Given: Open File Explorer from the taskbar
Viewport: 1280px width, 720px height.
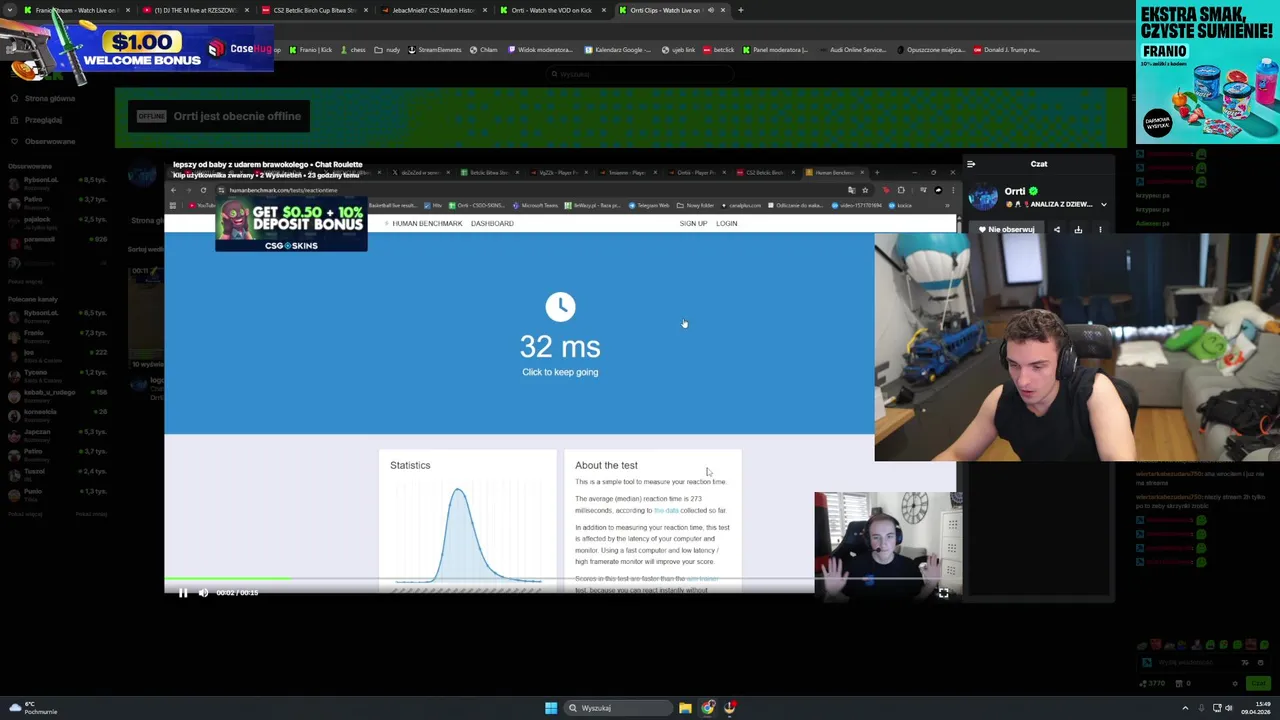Looking at the screenshot, I should (685, 708).
